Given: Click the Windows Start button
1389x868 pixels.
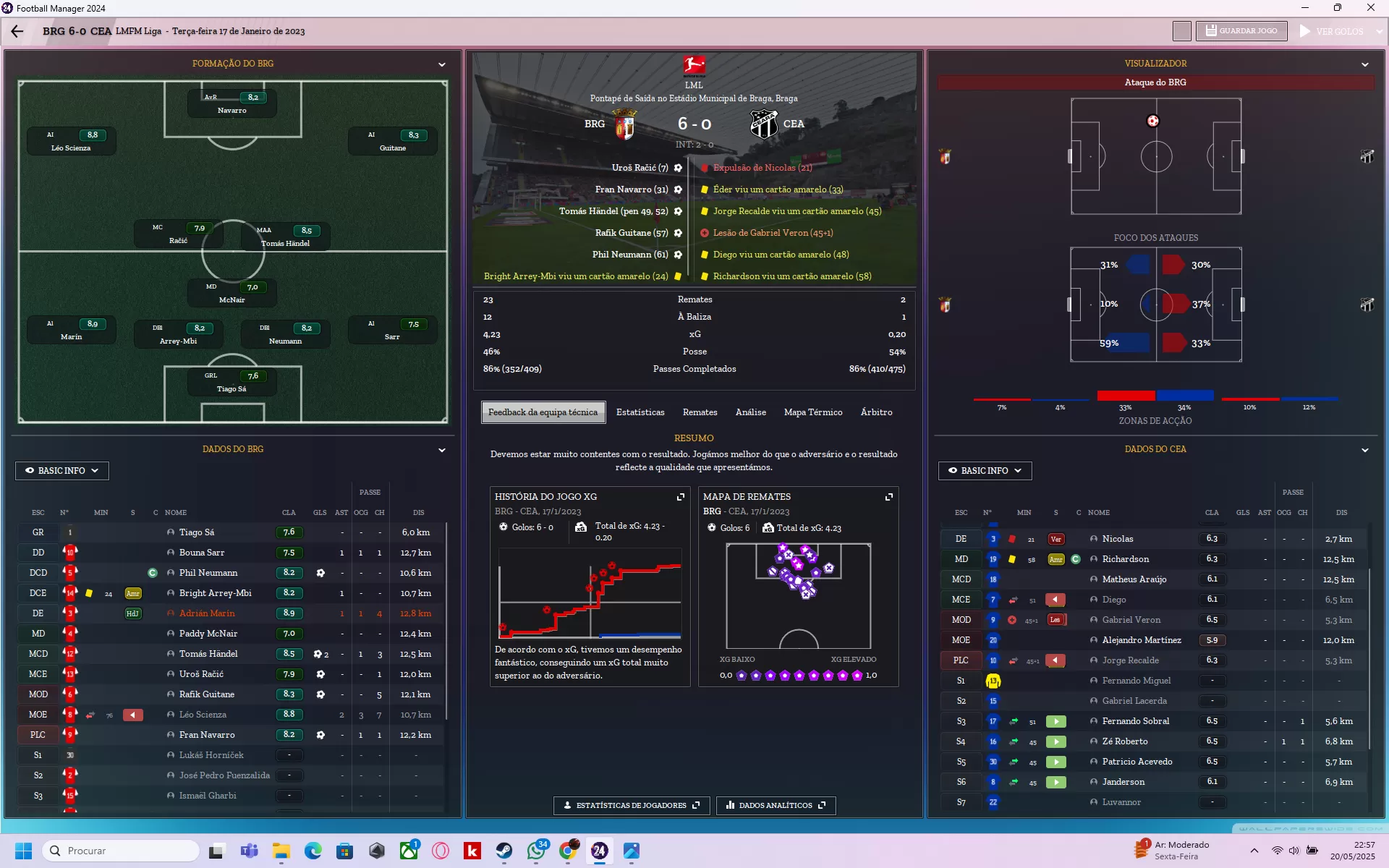Looking at the screenshot, I should [x=23, y=851].
